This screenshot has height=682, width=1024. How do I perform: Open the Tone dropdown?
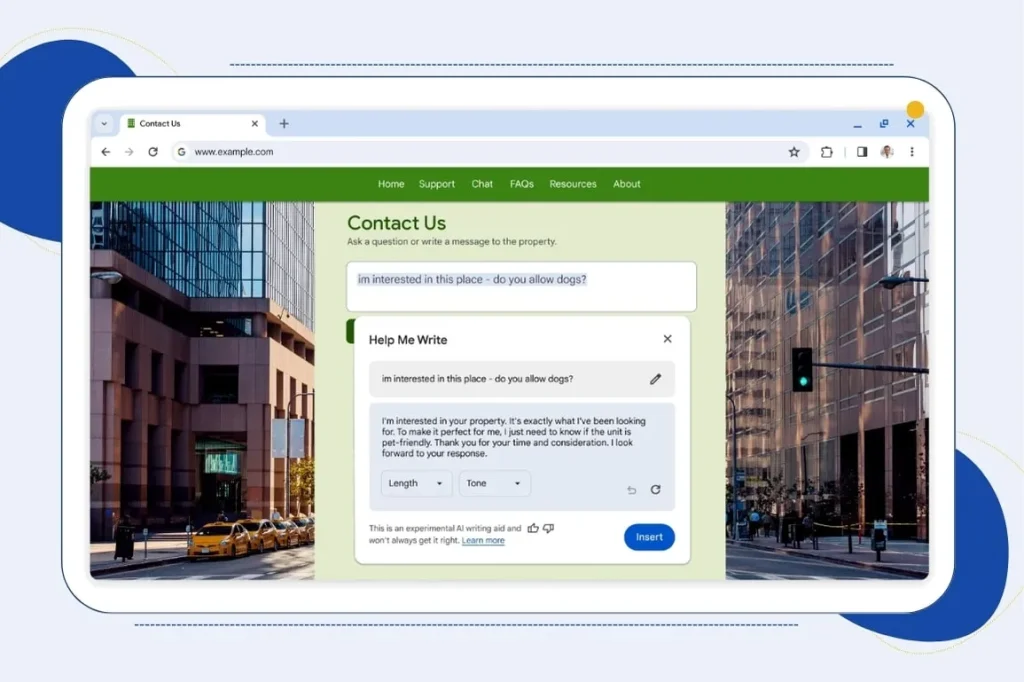494,483
